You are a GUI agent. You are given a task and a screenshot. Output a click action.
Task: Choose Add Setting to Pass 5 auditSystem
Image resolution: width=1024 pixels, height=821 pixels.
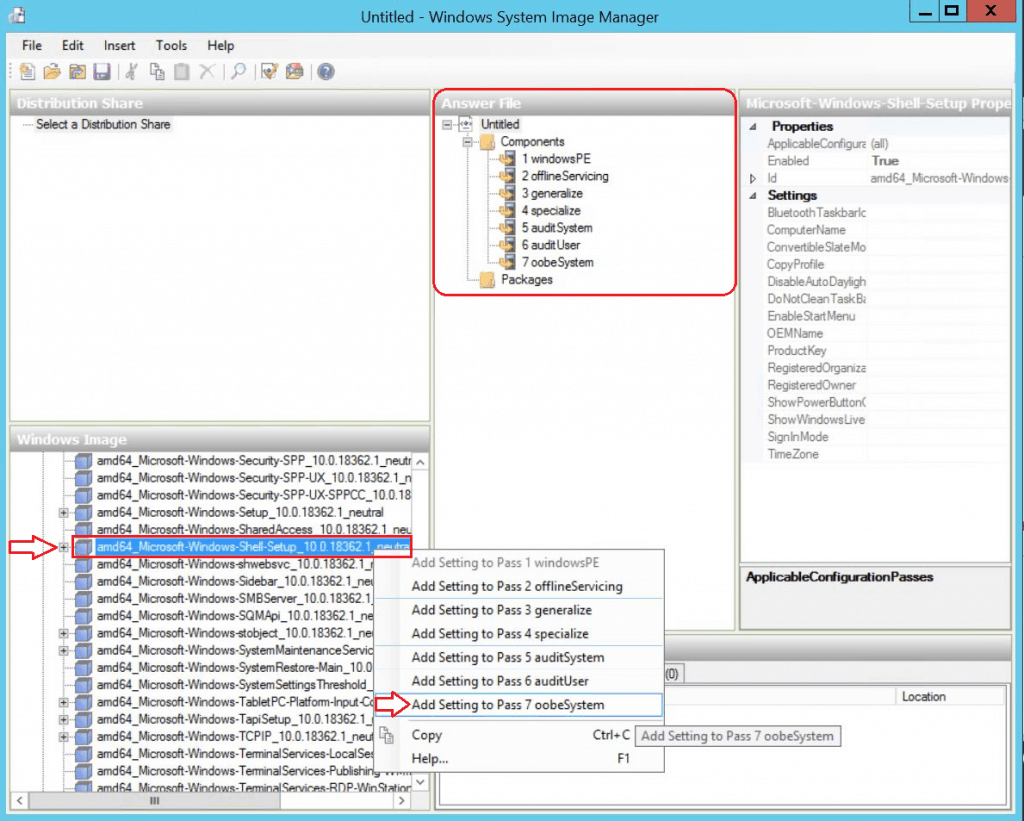coord(519,658)
